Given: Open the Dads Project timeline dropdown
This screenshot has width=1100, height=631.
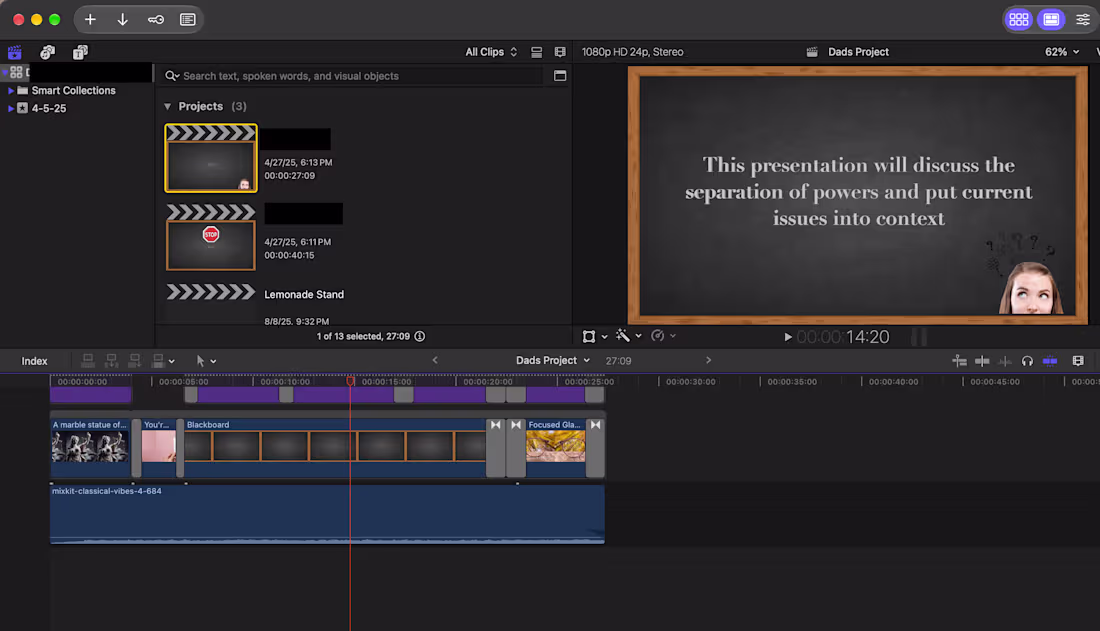Looking at the screenshot, I should click(553, 360).
